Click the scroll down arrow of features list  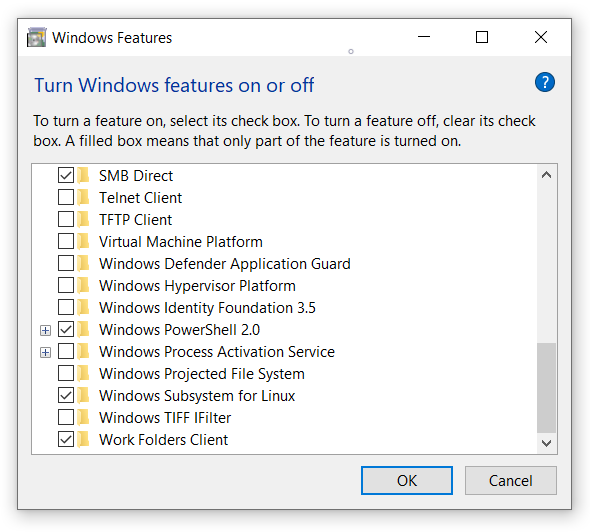546,443
